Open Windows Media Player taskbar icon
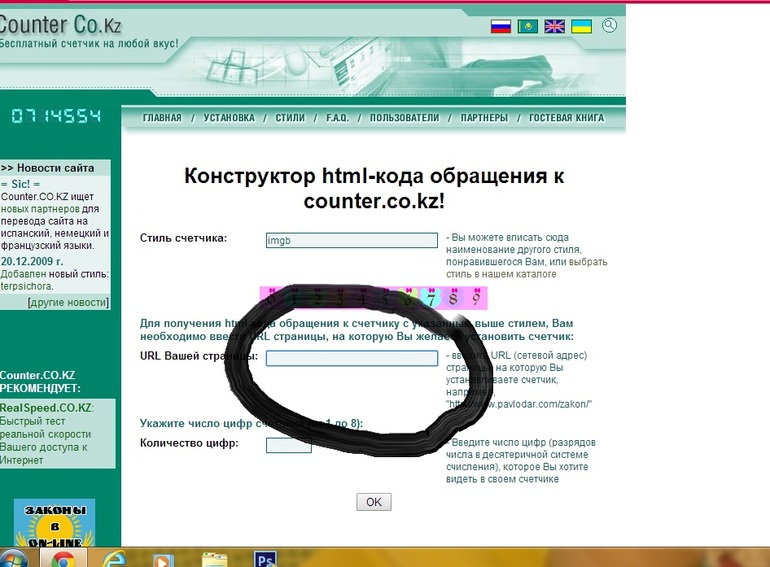 point(164,560)
